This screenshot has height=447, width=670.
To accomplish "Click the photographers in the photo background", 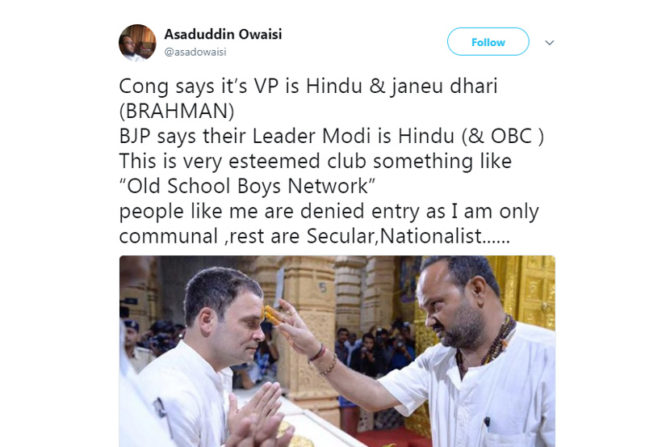I will tap(376, 348).
